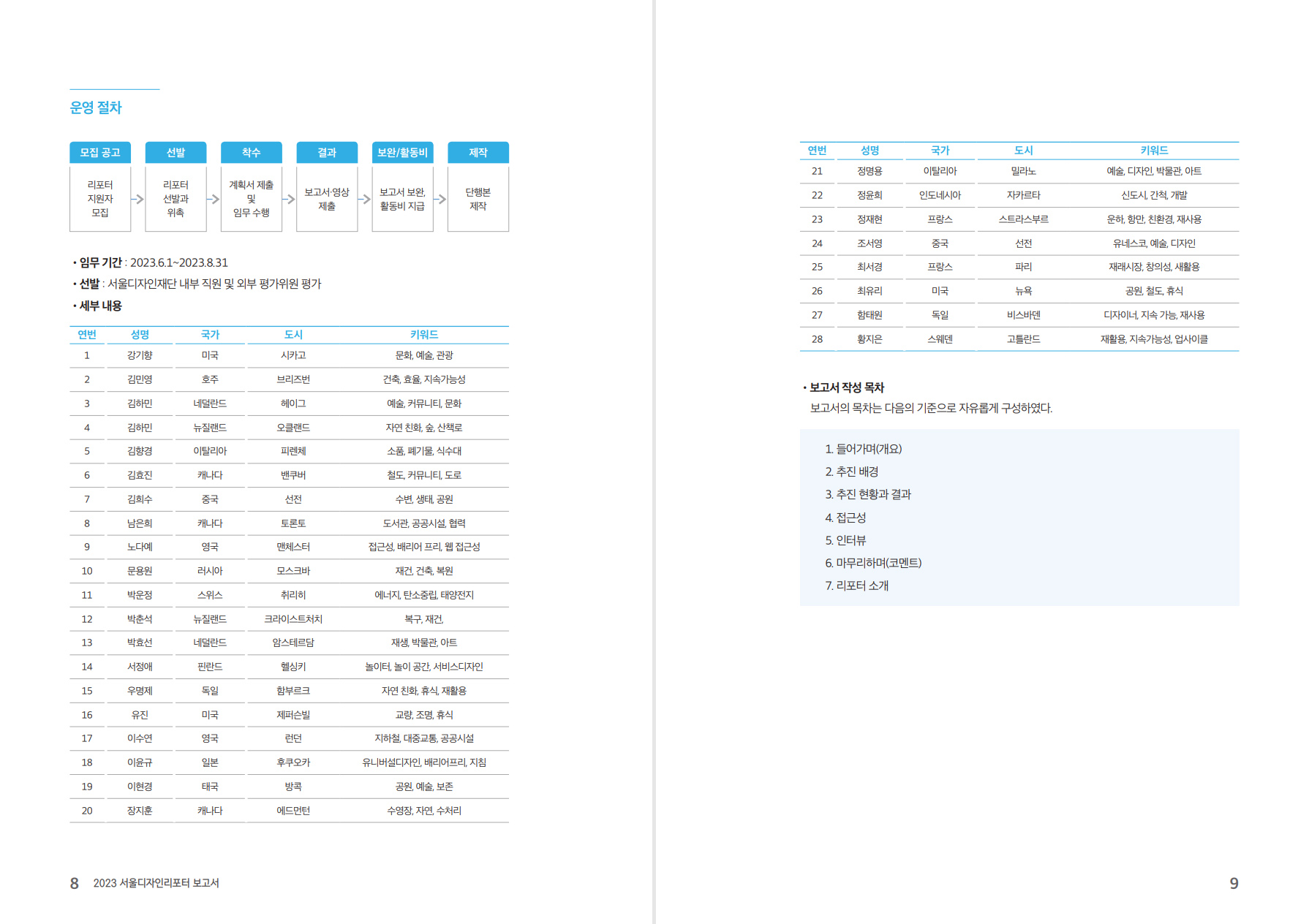Select the 모집 공고 step header
The width and height of the screenshot is (1309, 924).
100,152
